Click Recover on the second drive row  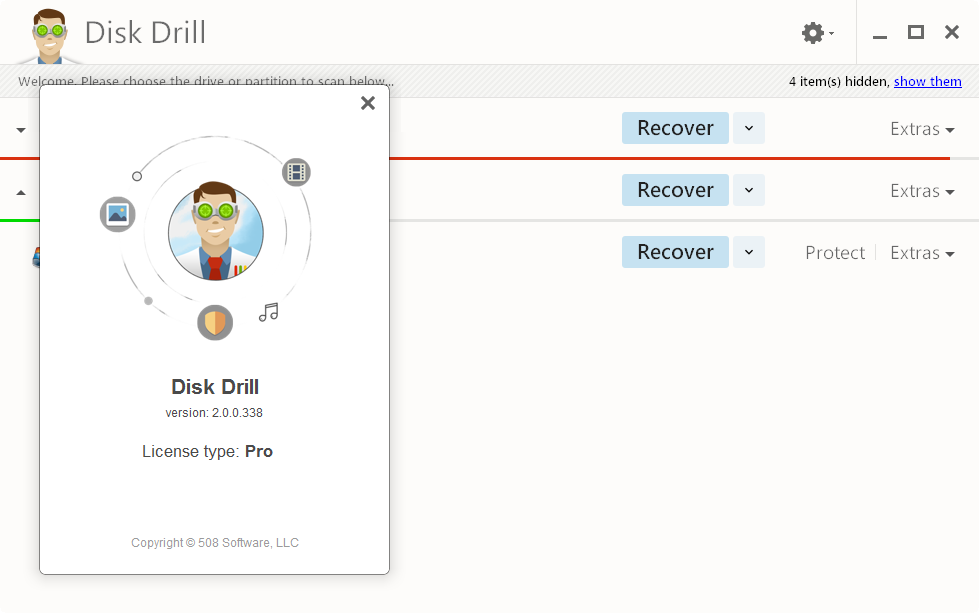[675, 190]
